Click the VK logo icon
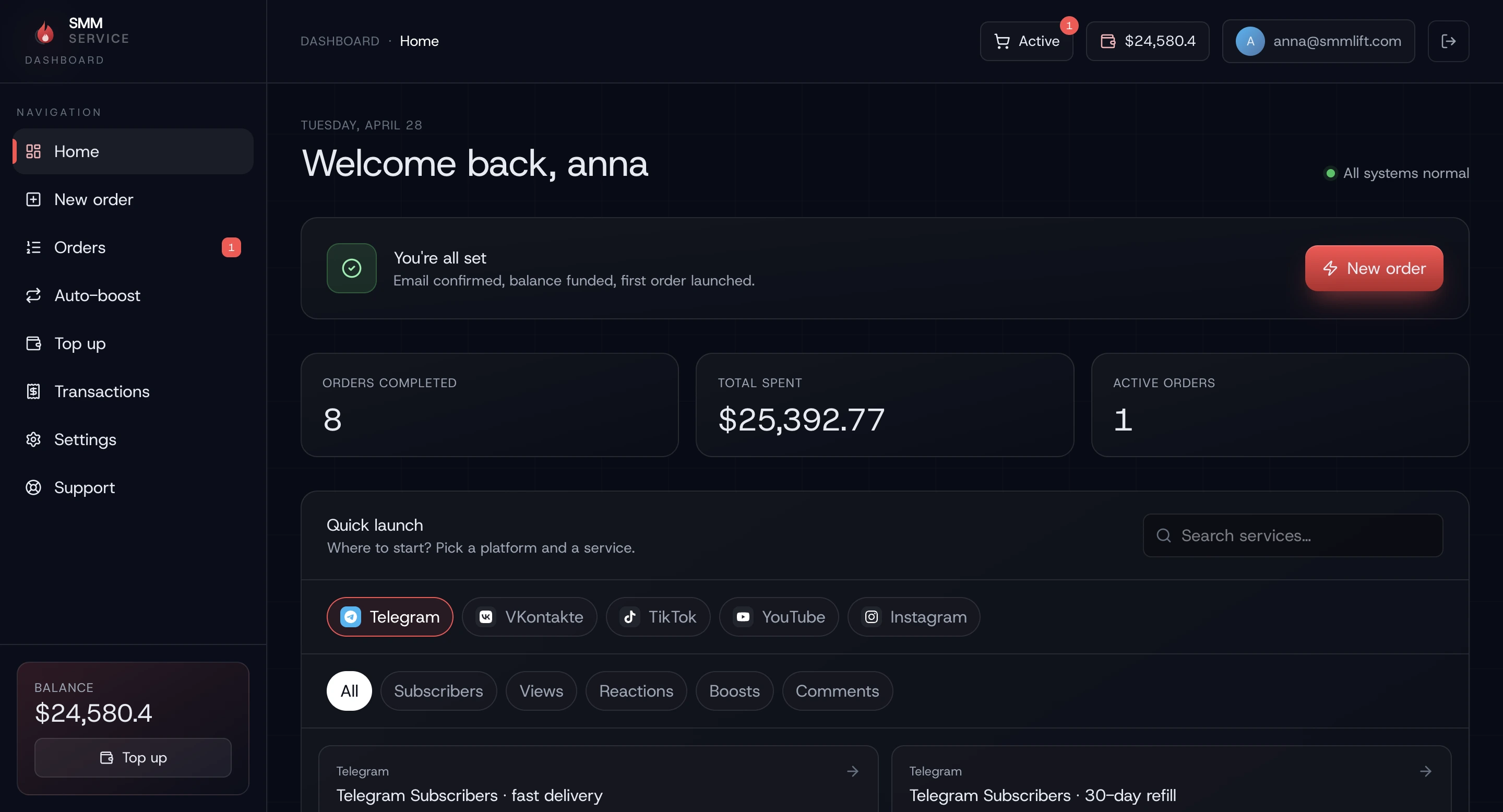This screenshot has width=1503, height=812. (485, 617)
